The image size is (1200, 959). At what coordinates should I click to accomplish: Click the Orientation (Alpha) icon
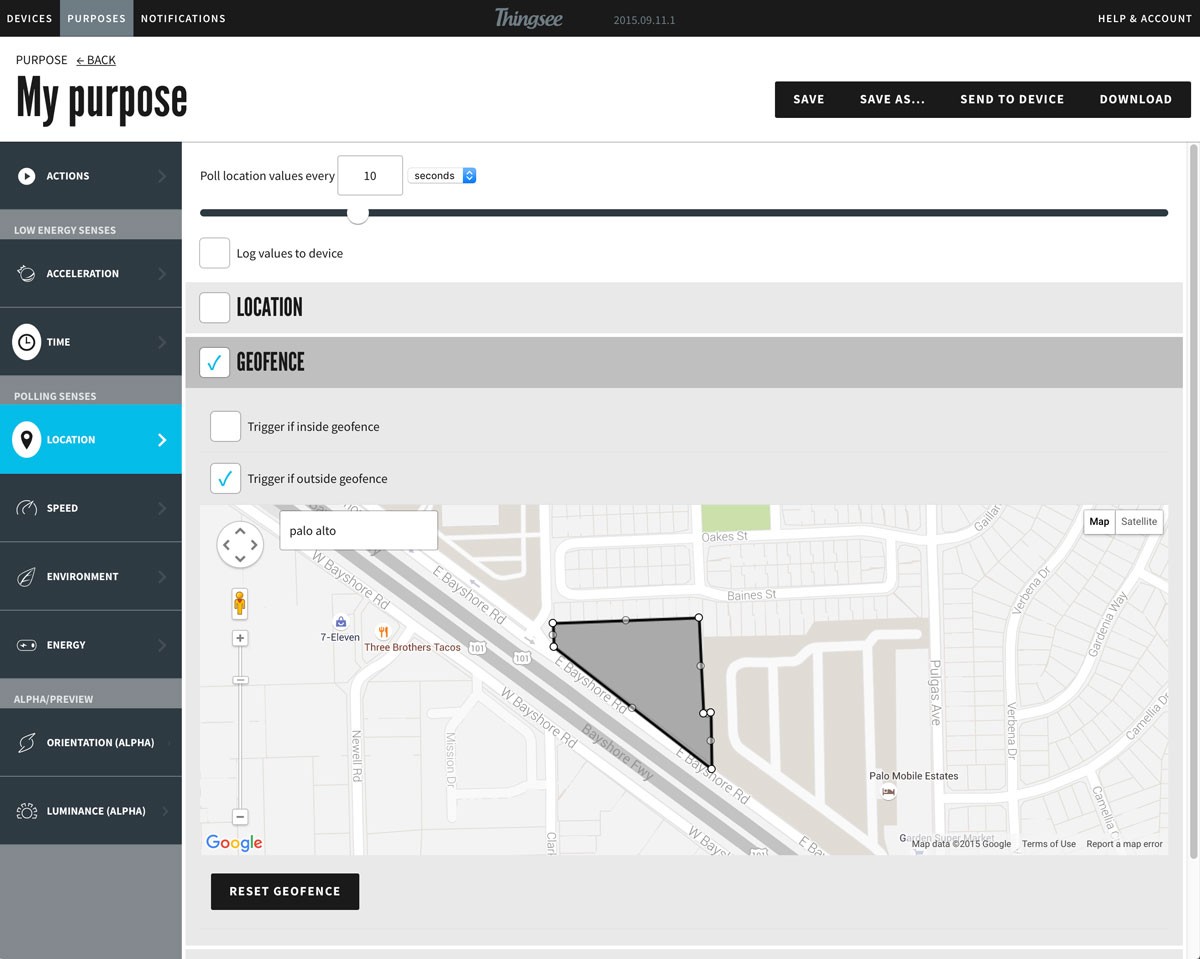[x=27, y=743]
